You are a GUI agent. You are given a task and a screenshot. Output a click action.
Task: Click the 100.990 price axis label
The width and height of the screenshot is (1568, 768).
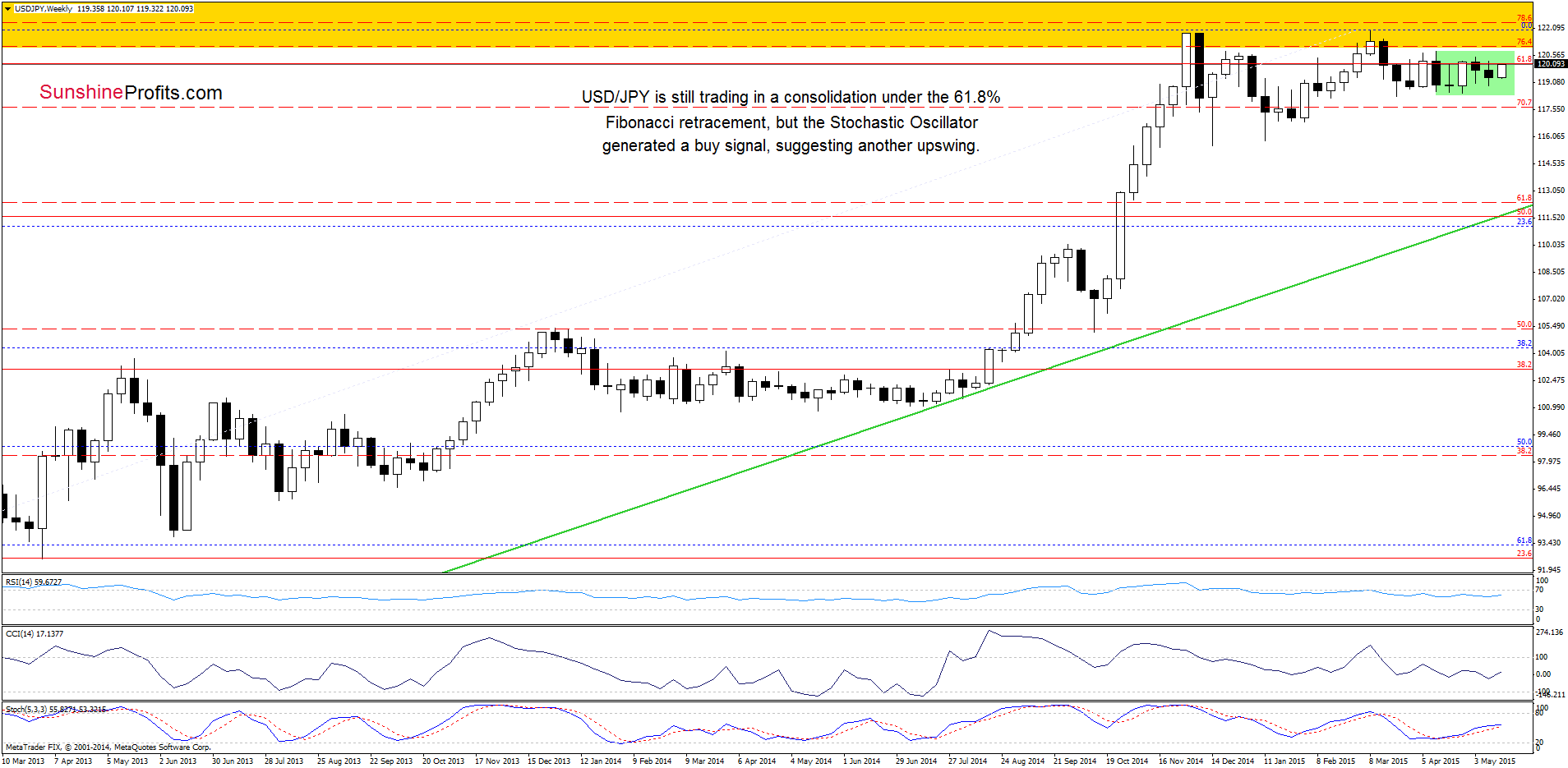tap(1551, 407)
